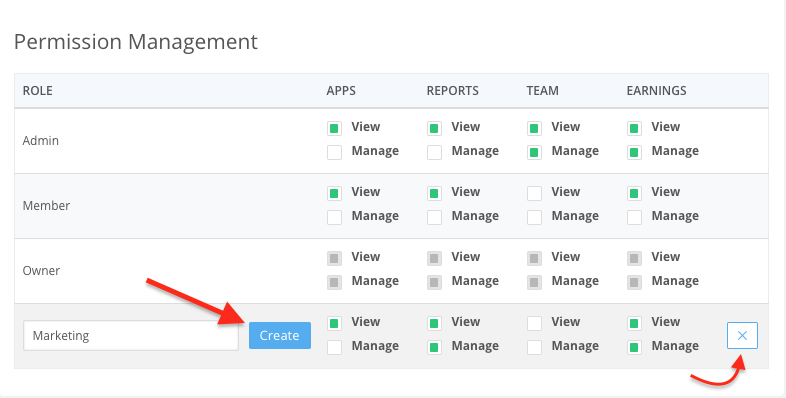
Task: Click the Create button for Marketing role
Action: click(280, 335)
